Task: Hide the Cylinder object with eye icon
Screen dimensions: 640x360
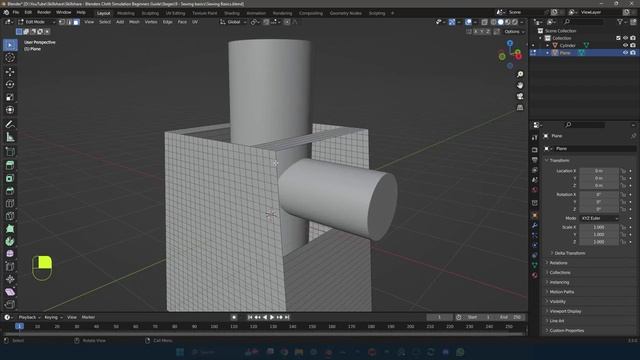Action: click(x=625, y=45)
